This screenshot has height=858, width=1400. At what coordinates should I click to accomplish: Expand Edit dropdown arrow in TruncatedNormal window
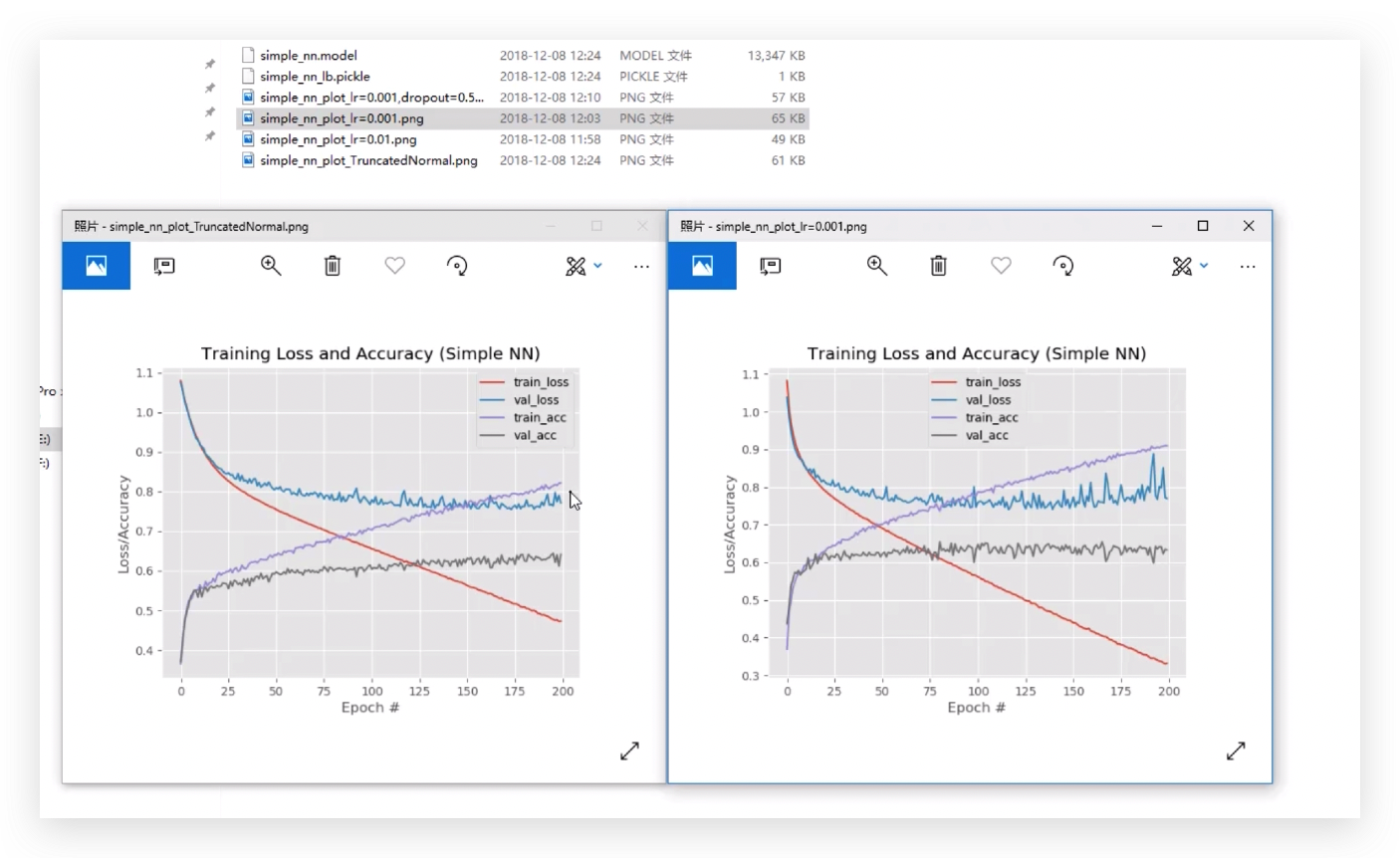point(597,266)
